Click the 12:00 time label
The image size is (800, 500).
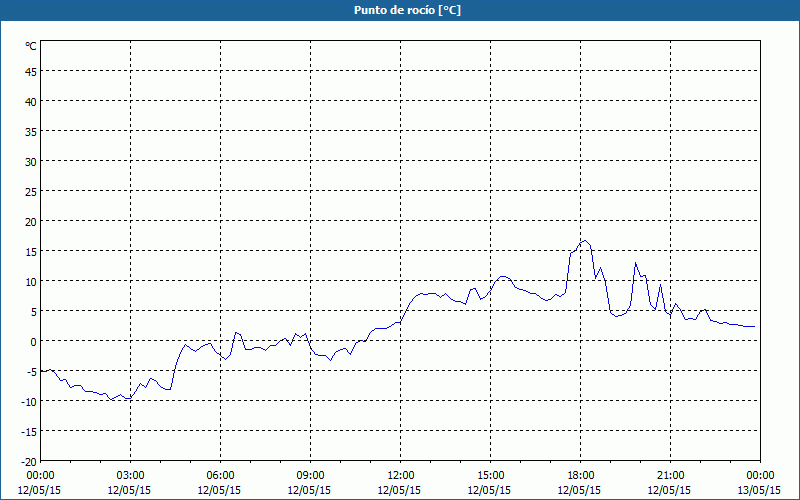pyautogui.click(x=401, y=476)
